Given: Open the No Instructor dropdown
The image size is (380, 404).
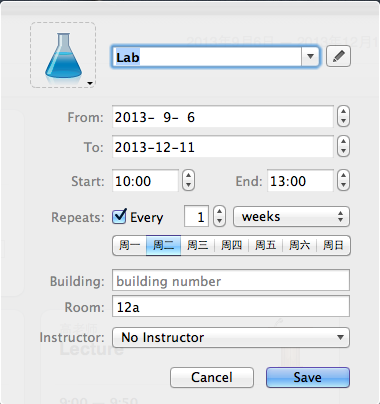Looking at the screenshot, I should click(231, 338).
